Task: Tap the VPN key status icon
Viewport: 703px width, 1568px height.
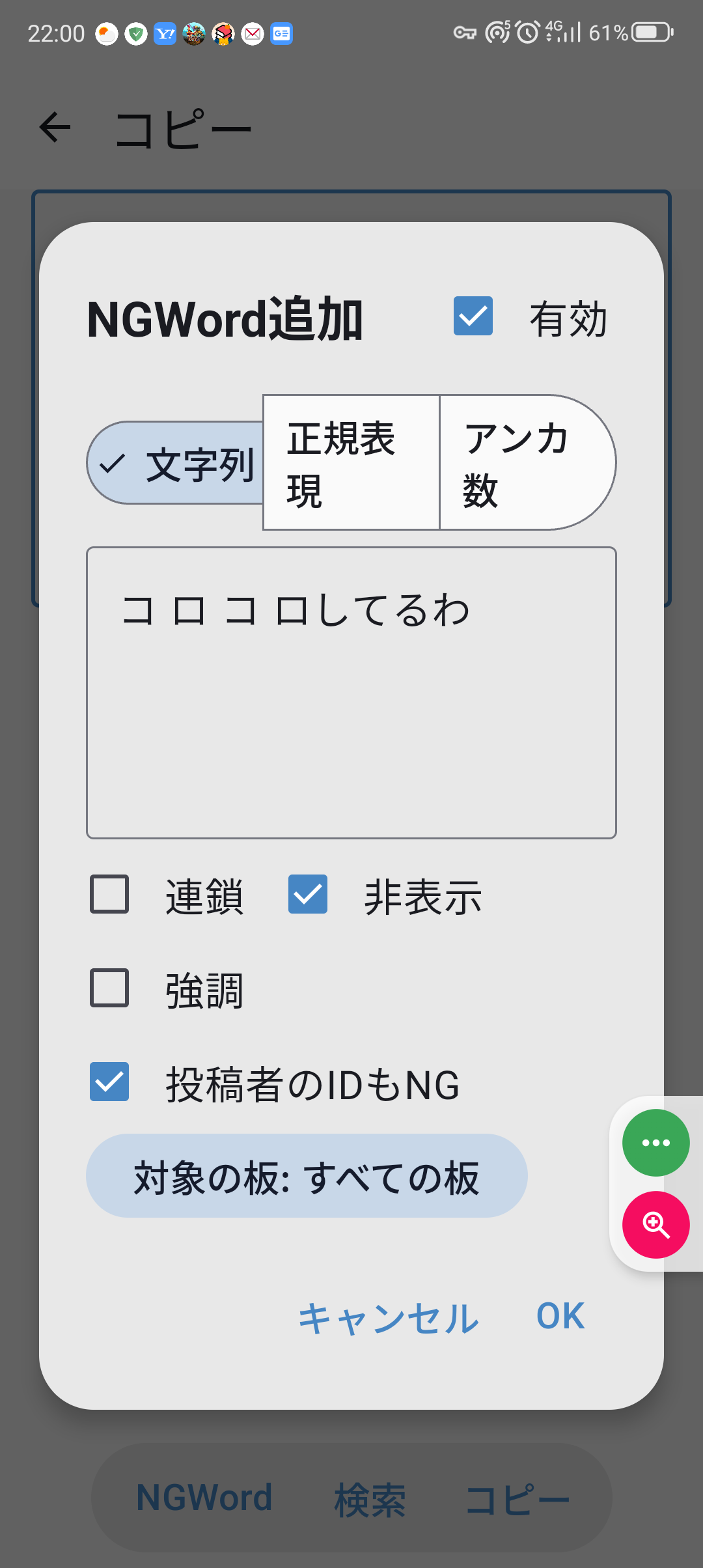Action: tap(465, 33)
